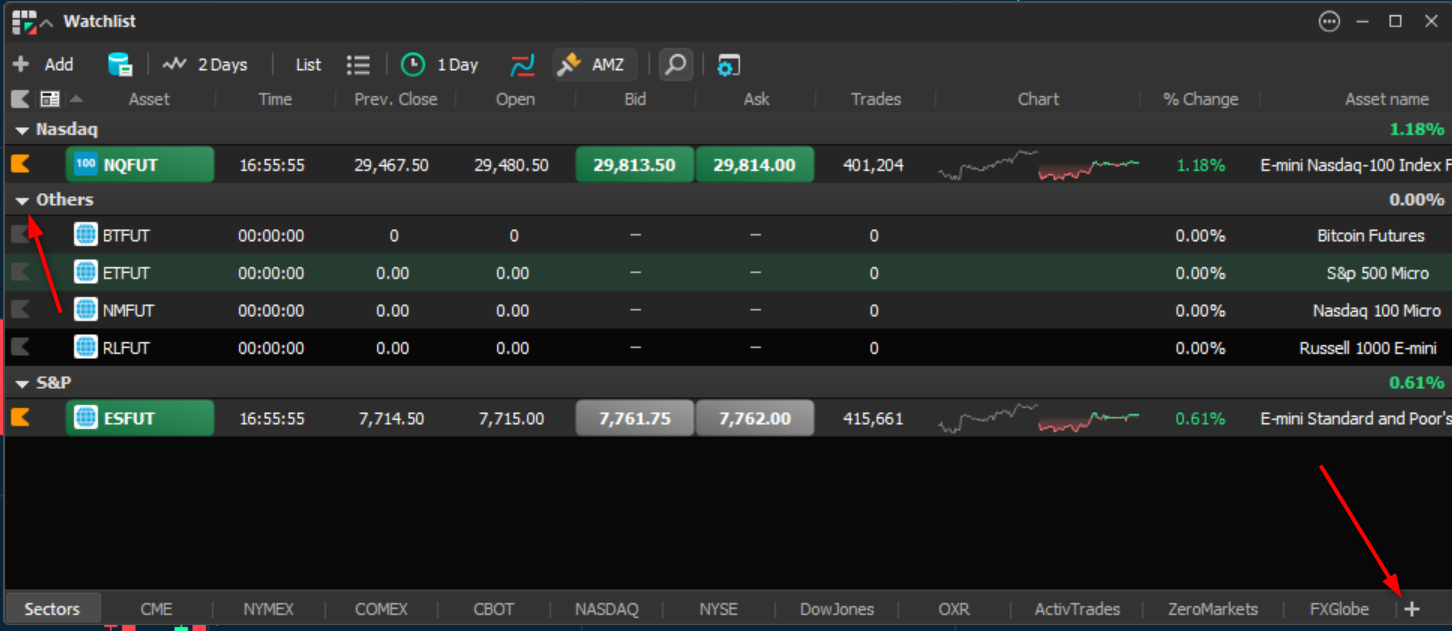The height and width of the screenshot is (631, 1452).
Task: Toggle the flag on NMFUT row
Action: tap(20, 310)
